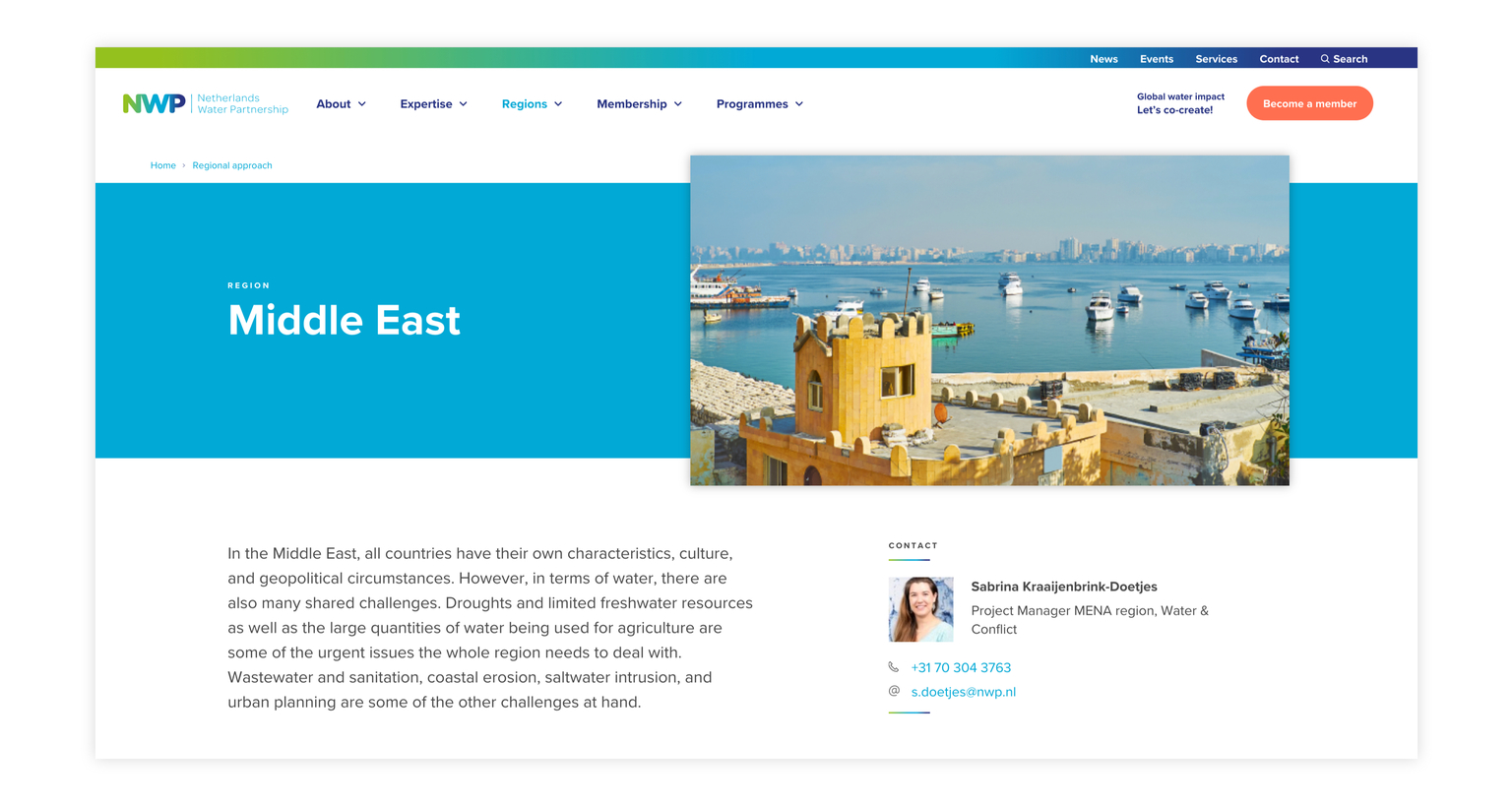The image size is (1512, 806).
Task: Open the Expertise dropdown menu
Action: pos(434,103)
